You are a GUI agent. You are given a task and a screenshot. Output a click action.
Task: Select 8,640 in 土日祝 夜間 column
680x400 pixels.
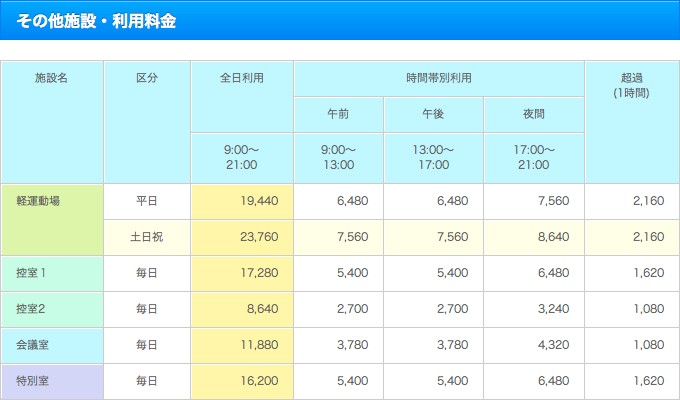(534, 237)
